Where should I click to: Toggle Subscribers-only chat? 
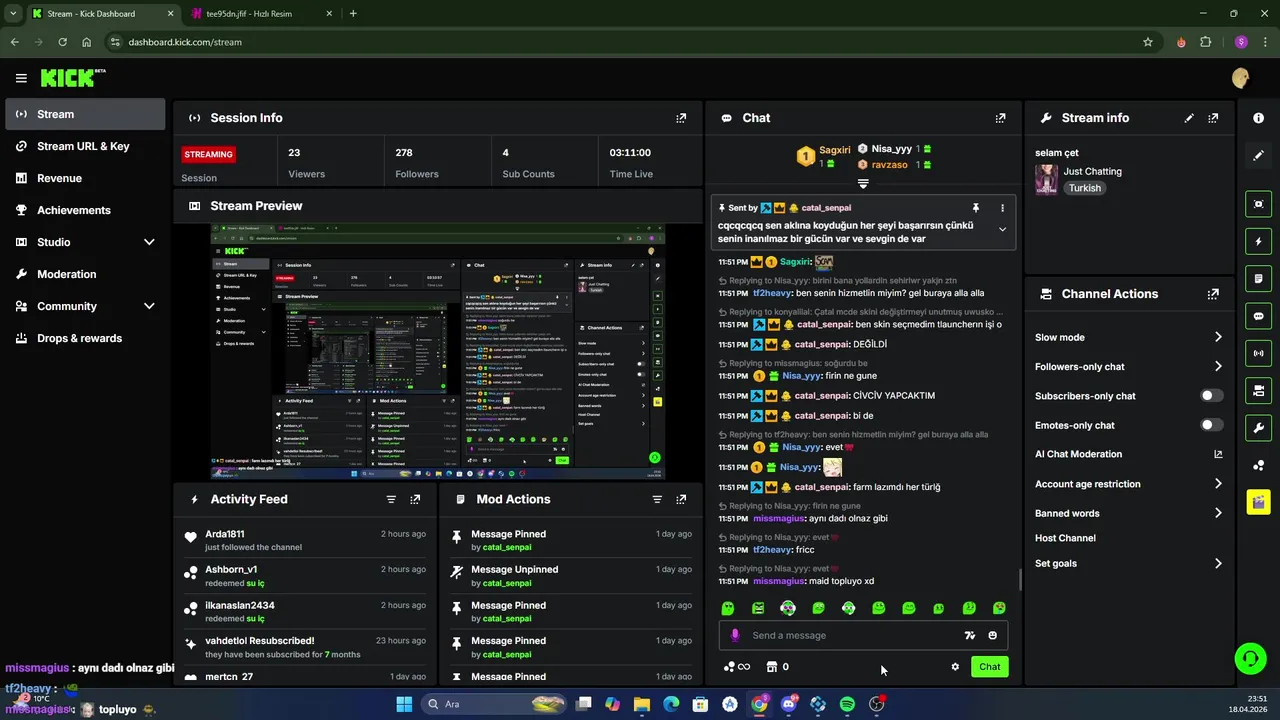1211,396
